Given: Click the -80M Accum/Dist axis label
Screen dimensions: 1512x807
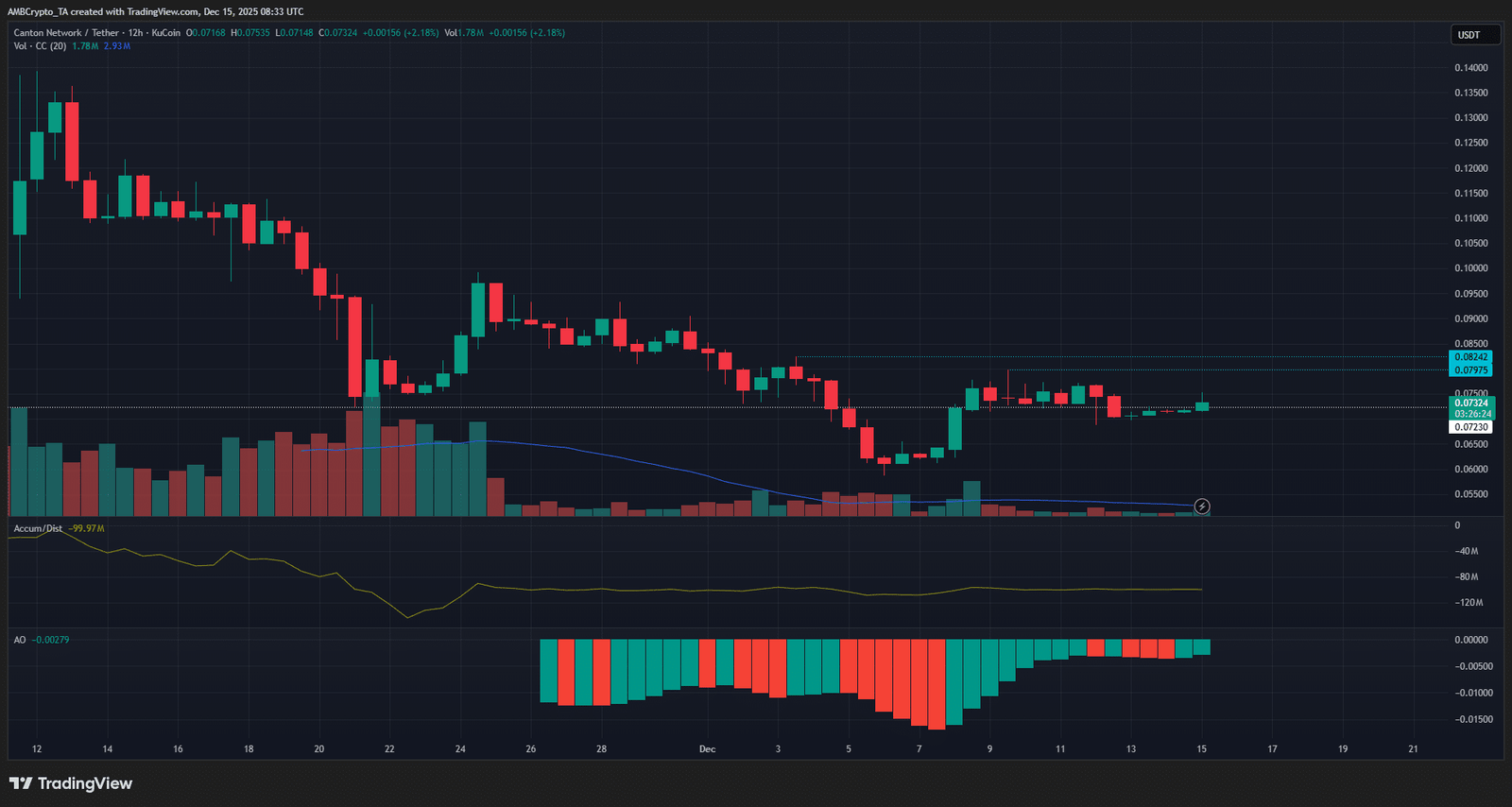Looking at the screenshot, I should pyautogui.click(x=1467, y=577).
